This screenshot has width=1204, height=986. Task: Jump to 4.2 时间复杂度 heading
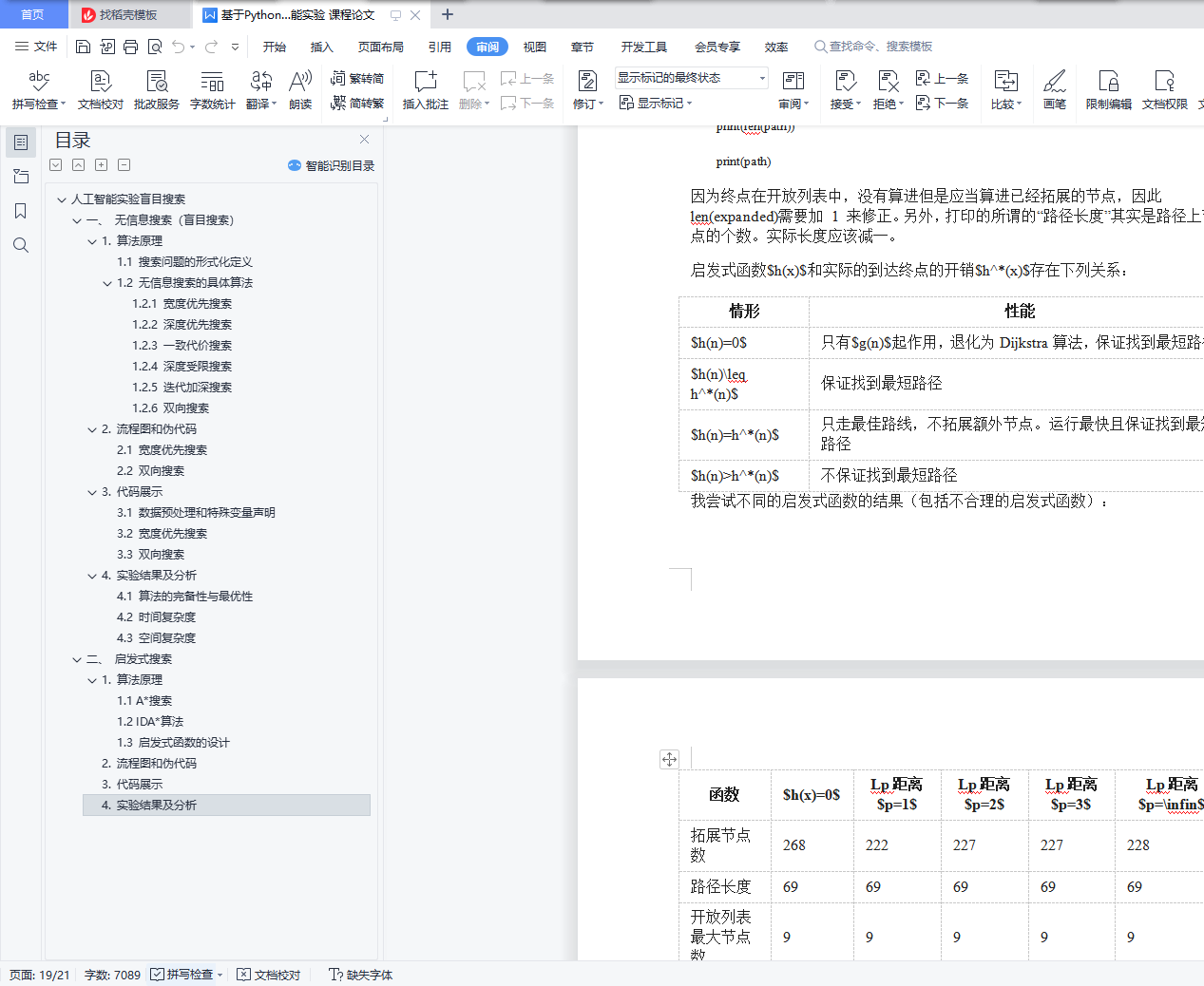click(x=156, y=617)
